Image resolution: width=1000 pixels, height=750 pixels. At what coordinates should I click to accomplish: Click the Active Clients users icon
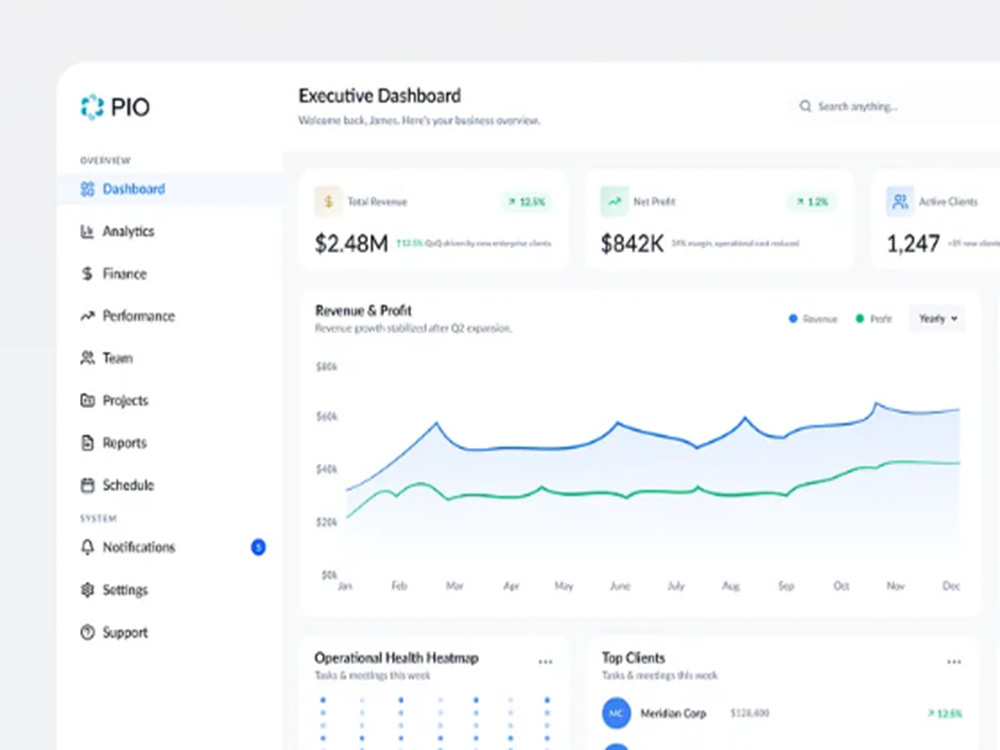point(900,202)
